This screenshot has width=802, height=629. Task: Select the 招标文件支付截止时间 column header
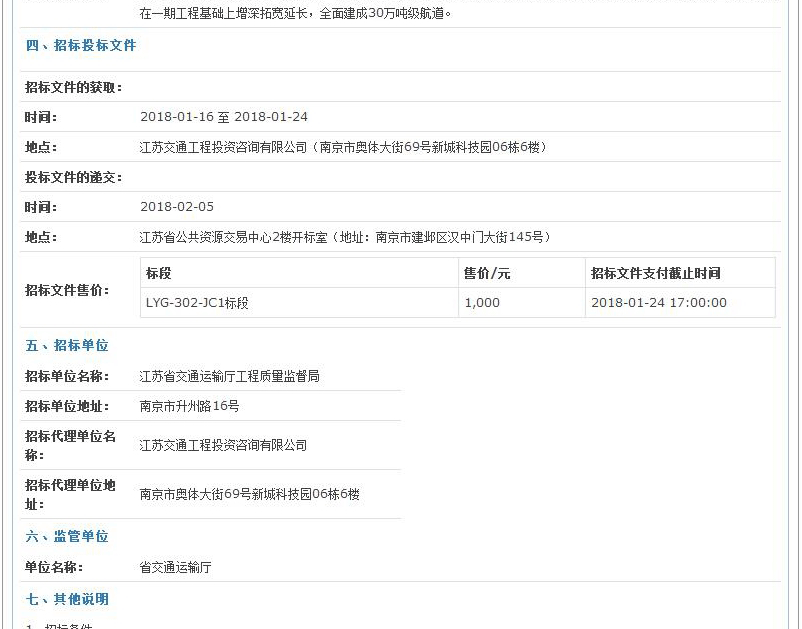656,273
